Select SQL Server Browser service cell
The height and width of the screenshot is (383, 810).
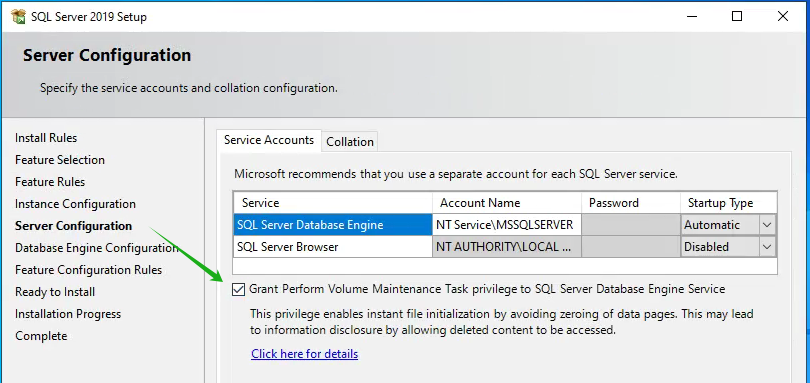coord(333,247)
